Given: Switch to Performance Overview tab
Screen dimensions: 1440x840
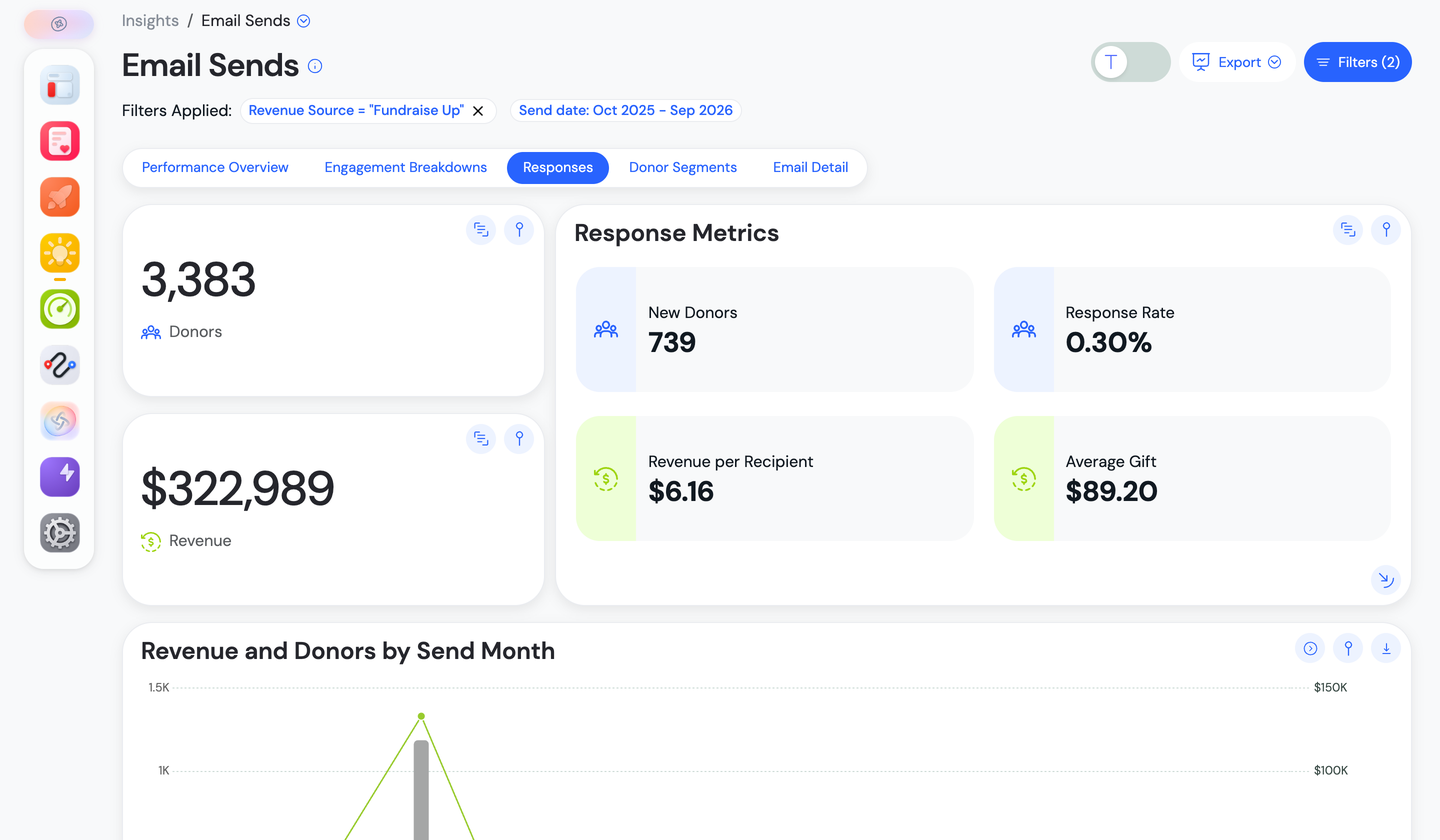Looking at the screenshot, I should coord(215,167).
